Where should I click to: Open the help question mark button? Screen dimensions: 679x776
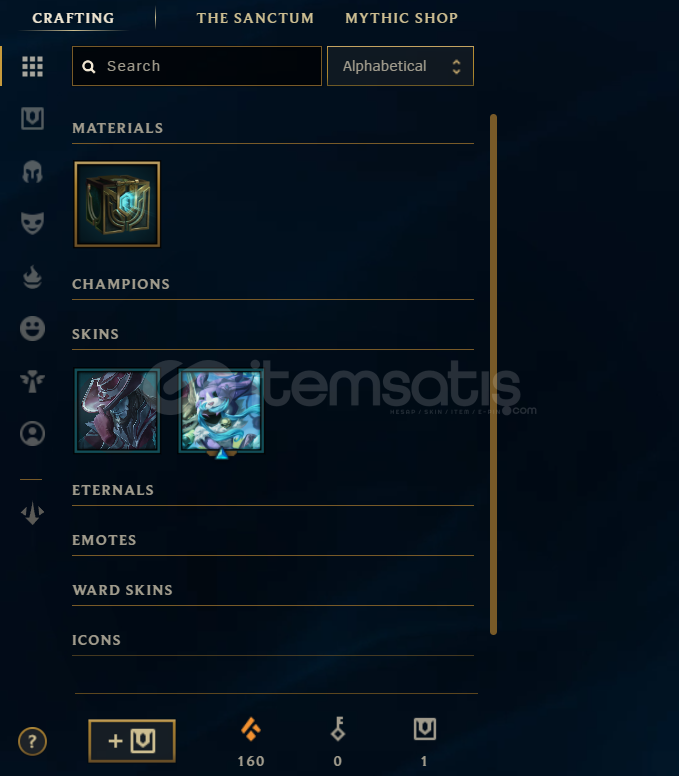click(x=32, y=741)
